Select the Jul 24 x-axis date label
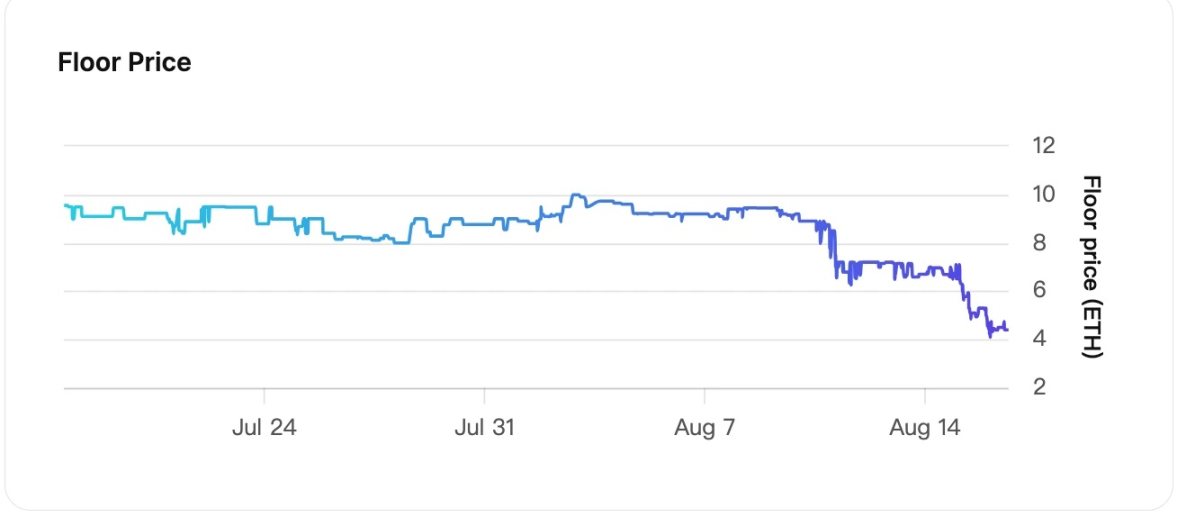 tap(264, 428)
